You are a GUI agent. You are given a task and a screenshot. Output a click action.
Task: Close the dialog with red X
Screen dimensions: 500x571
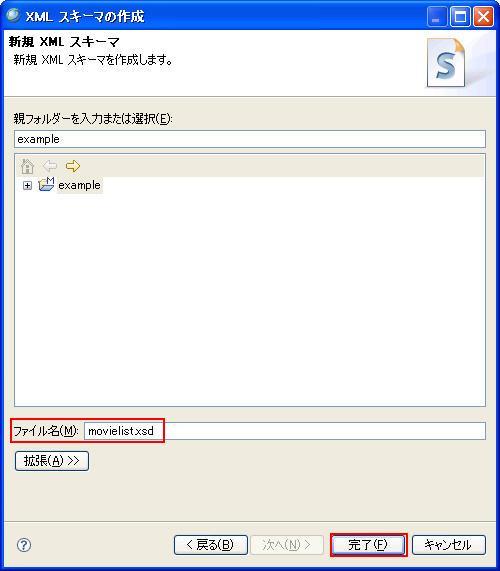tap(484, 17)
